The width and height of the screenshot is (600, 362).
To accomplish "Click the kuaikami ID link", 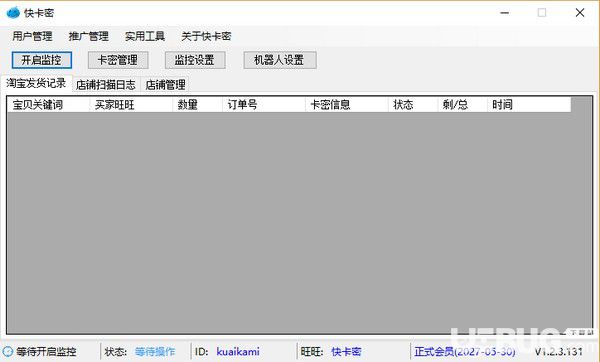I will (x=238, y=351).
